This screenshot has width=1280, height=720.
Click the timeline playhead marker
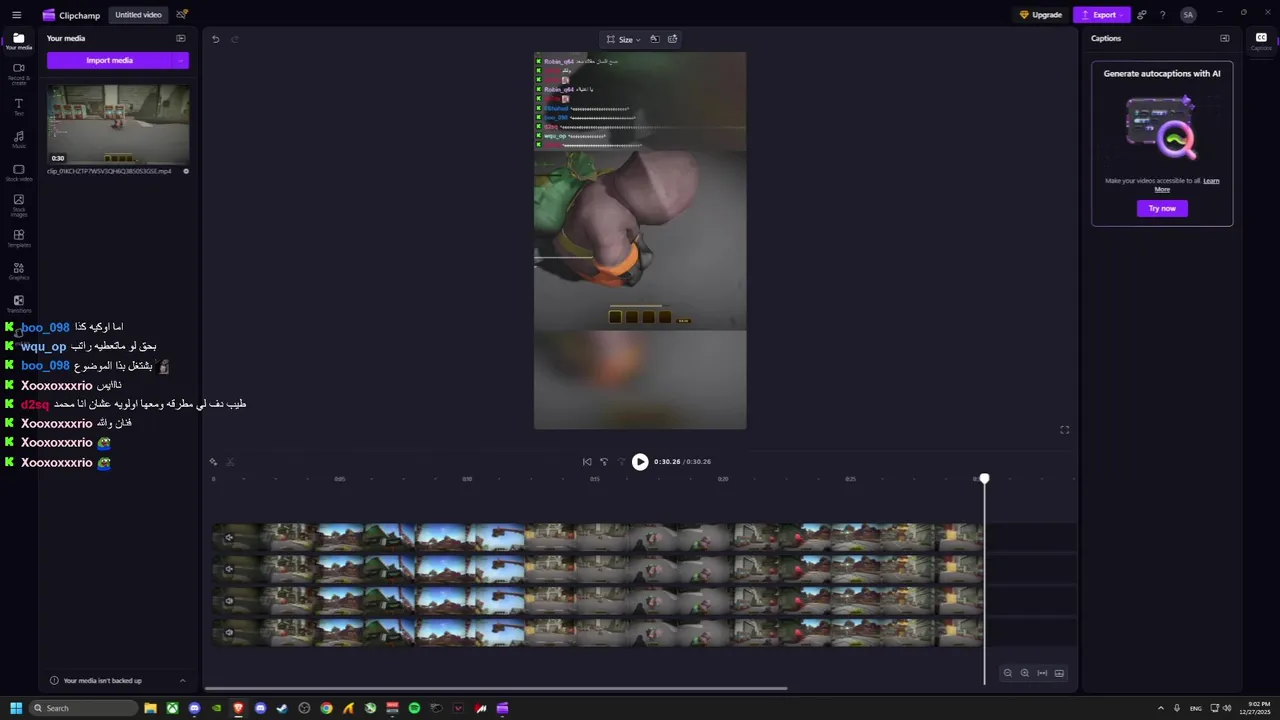[x=984, y=479]
